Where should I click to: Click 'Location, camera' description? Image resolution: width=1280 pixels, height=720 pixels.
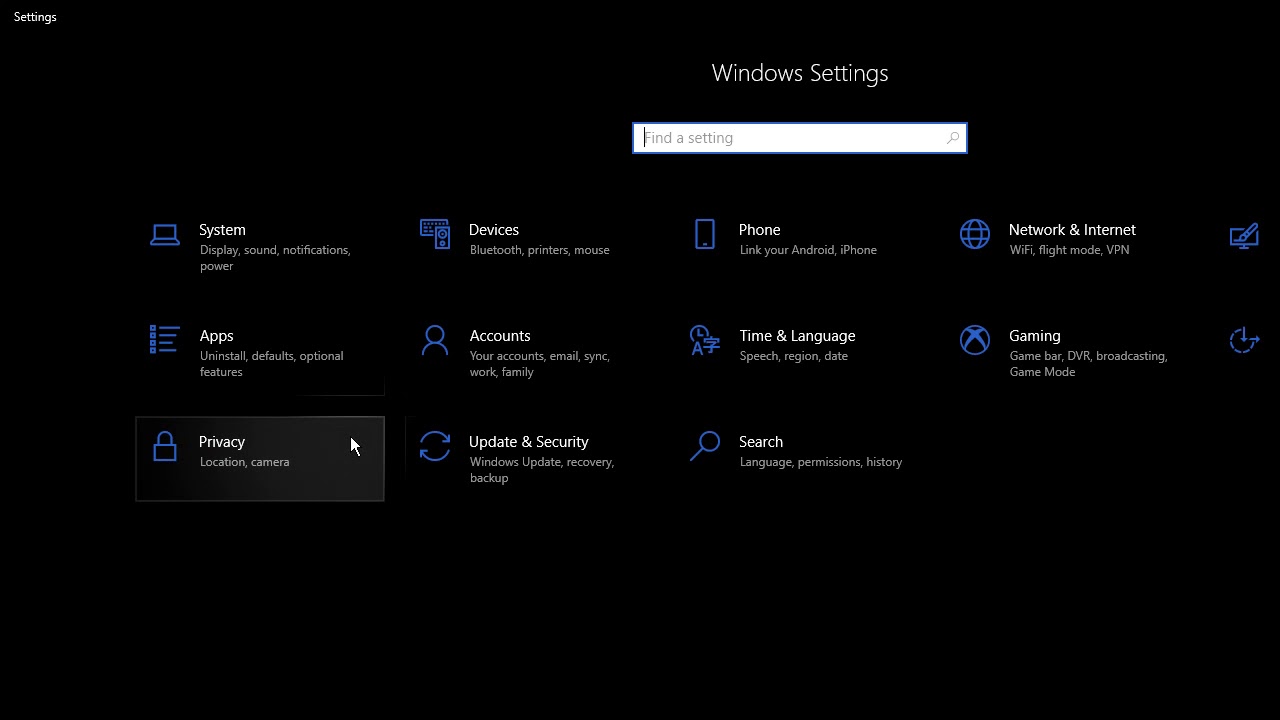(245, 462)
